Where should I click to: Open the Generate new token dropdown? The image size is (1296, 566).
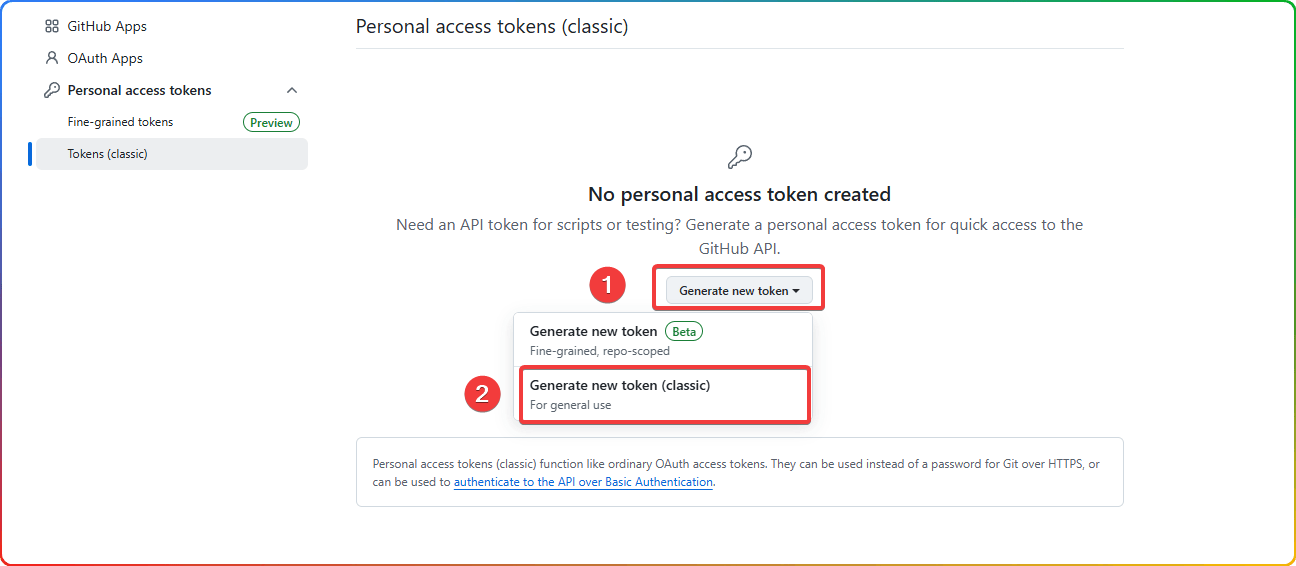click(x=739, y=291)
